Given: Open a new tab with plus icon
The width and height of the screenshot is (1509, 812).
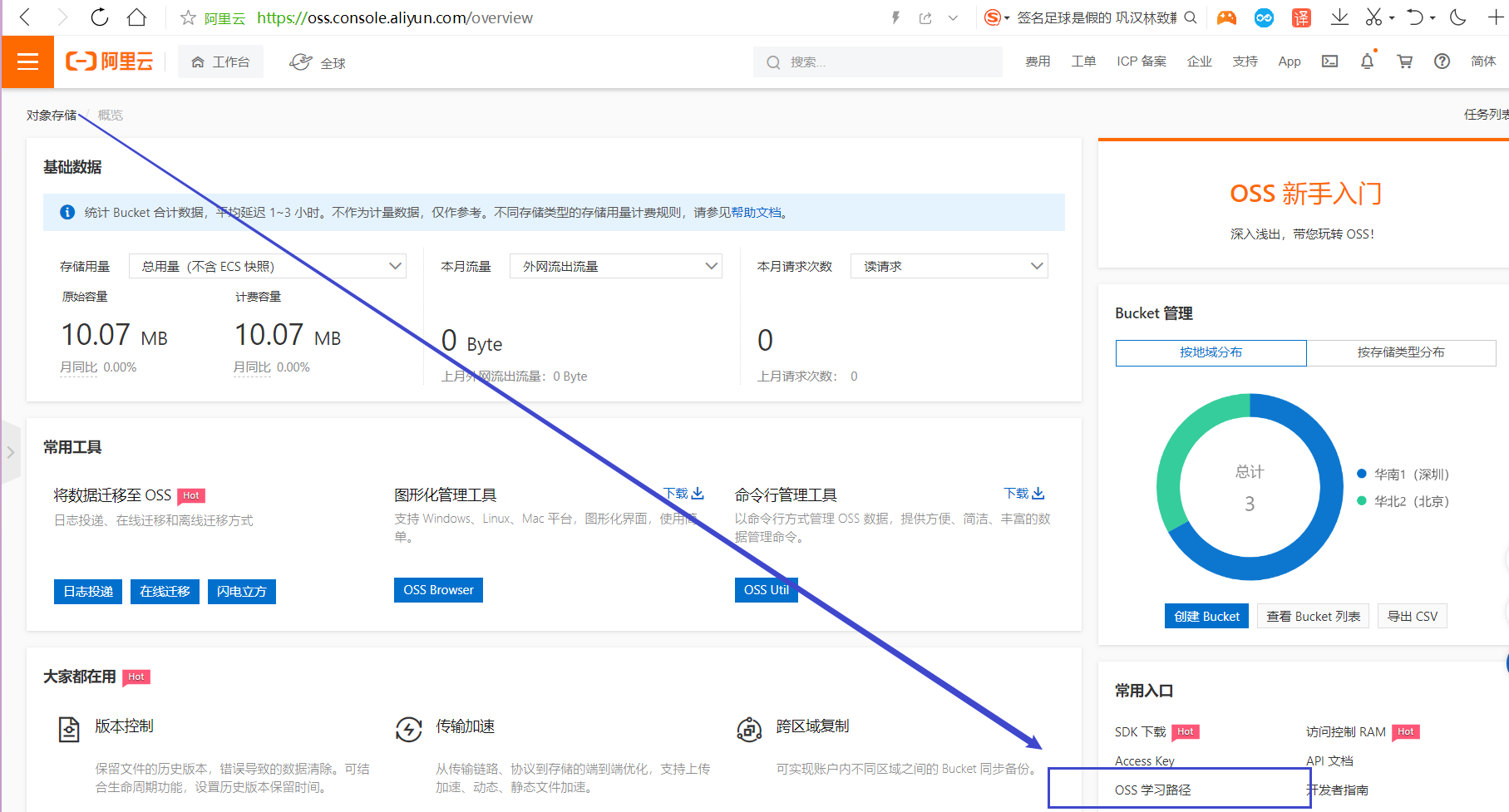Looking at the screenshot, I should tap(1495, 17).
